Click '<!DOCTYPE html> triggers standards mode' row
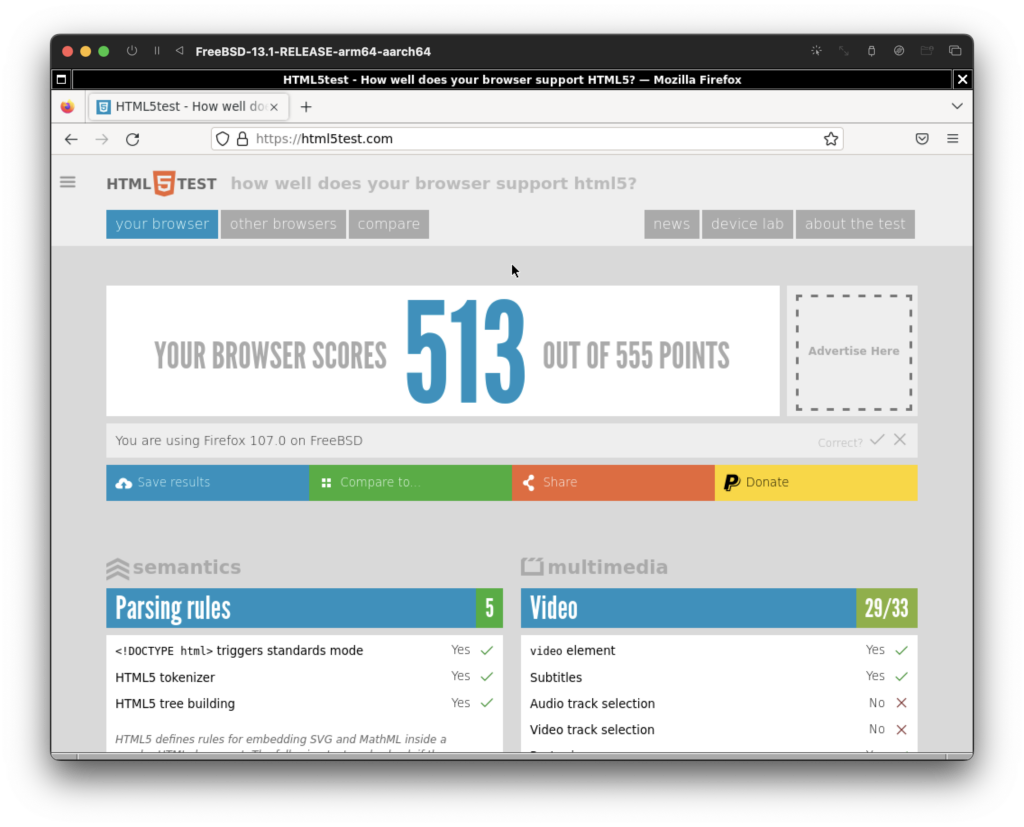The height and width of the screenshot is (827, 1024). (304, 651)
